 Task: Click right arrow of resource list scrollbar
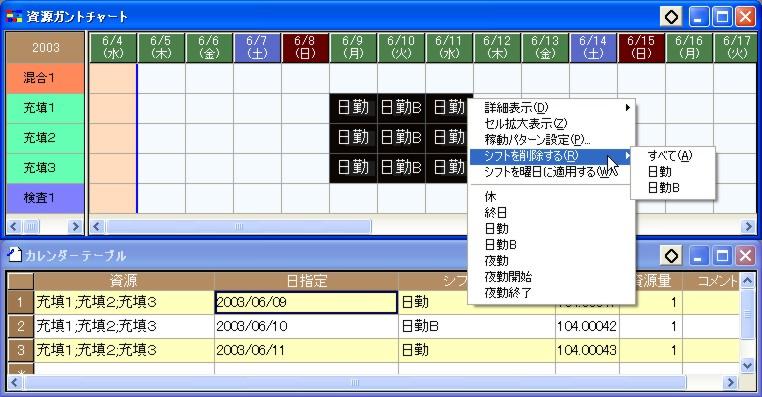point(75,226)
